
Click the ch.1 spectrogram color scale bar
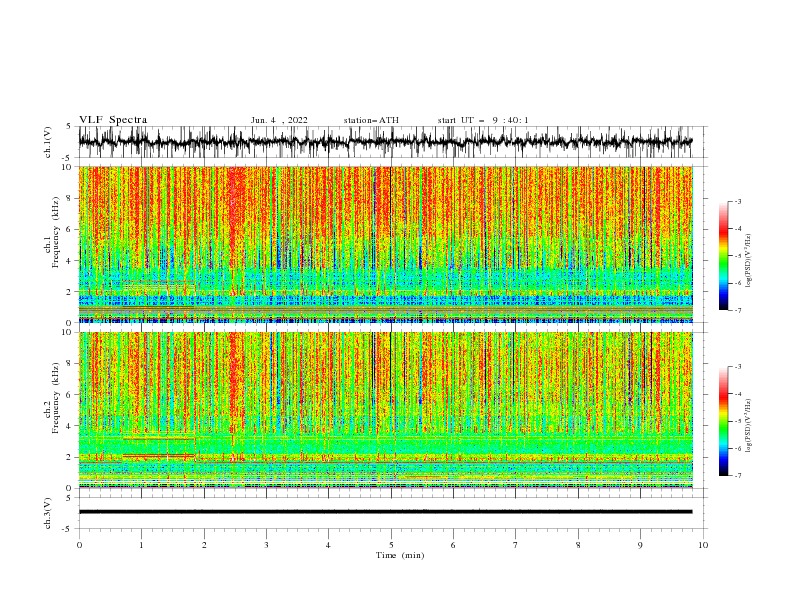pos(724,256)
